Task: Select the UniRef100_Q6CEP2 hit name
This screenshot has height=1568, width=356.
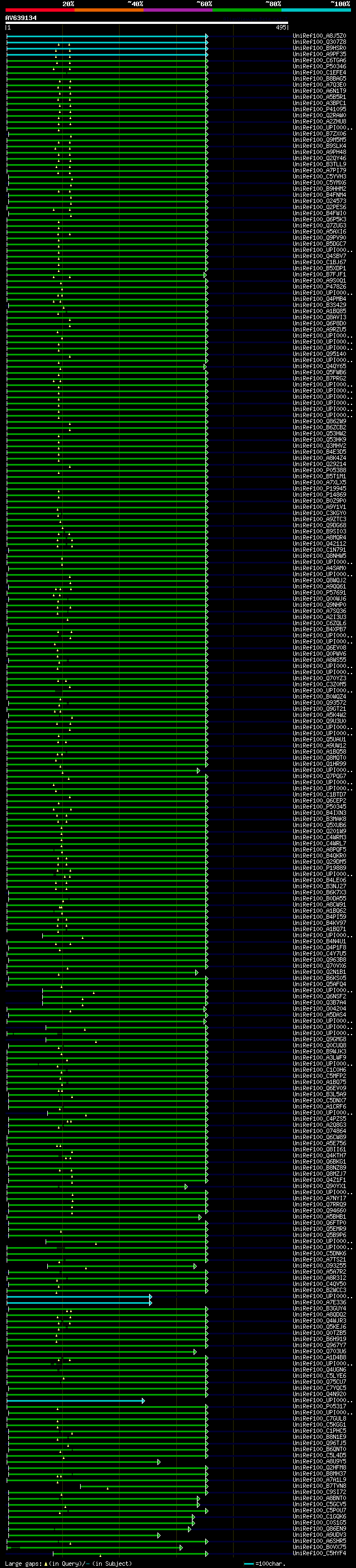Action: [319, 800]
